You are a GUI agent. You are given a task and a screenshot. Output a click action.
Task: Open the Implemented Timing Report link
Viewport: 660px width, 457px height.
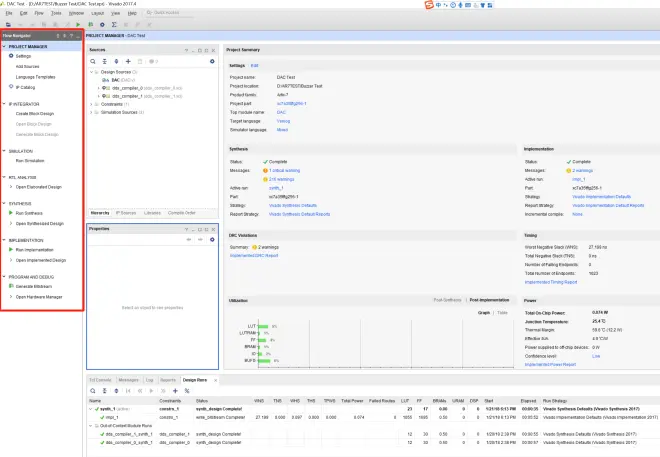[551, 282]
